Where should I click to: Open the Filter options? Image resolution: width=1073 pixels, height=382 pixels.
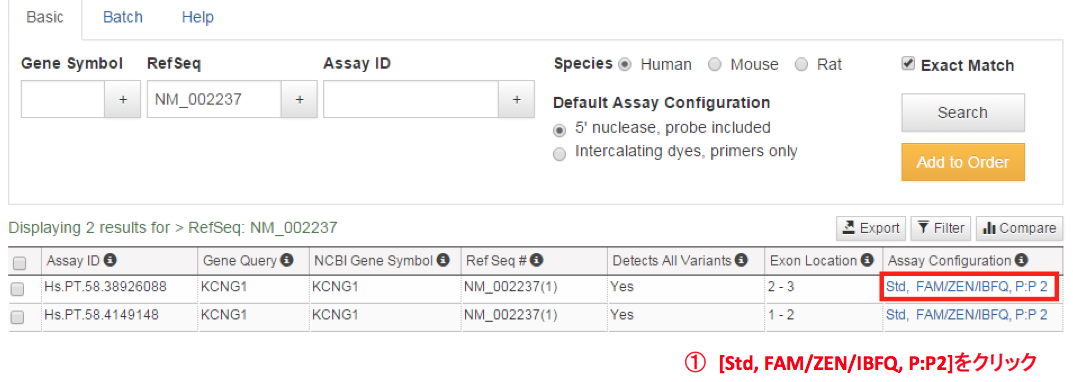tap(941, 228)
